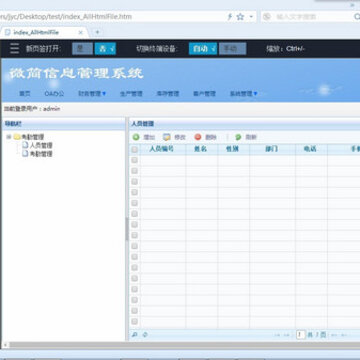Open the OA办公 menu item
The height and width of the screenshot is (360, 360).
point(54,94)
